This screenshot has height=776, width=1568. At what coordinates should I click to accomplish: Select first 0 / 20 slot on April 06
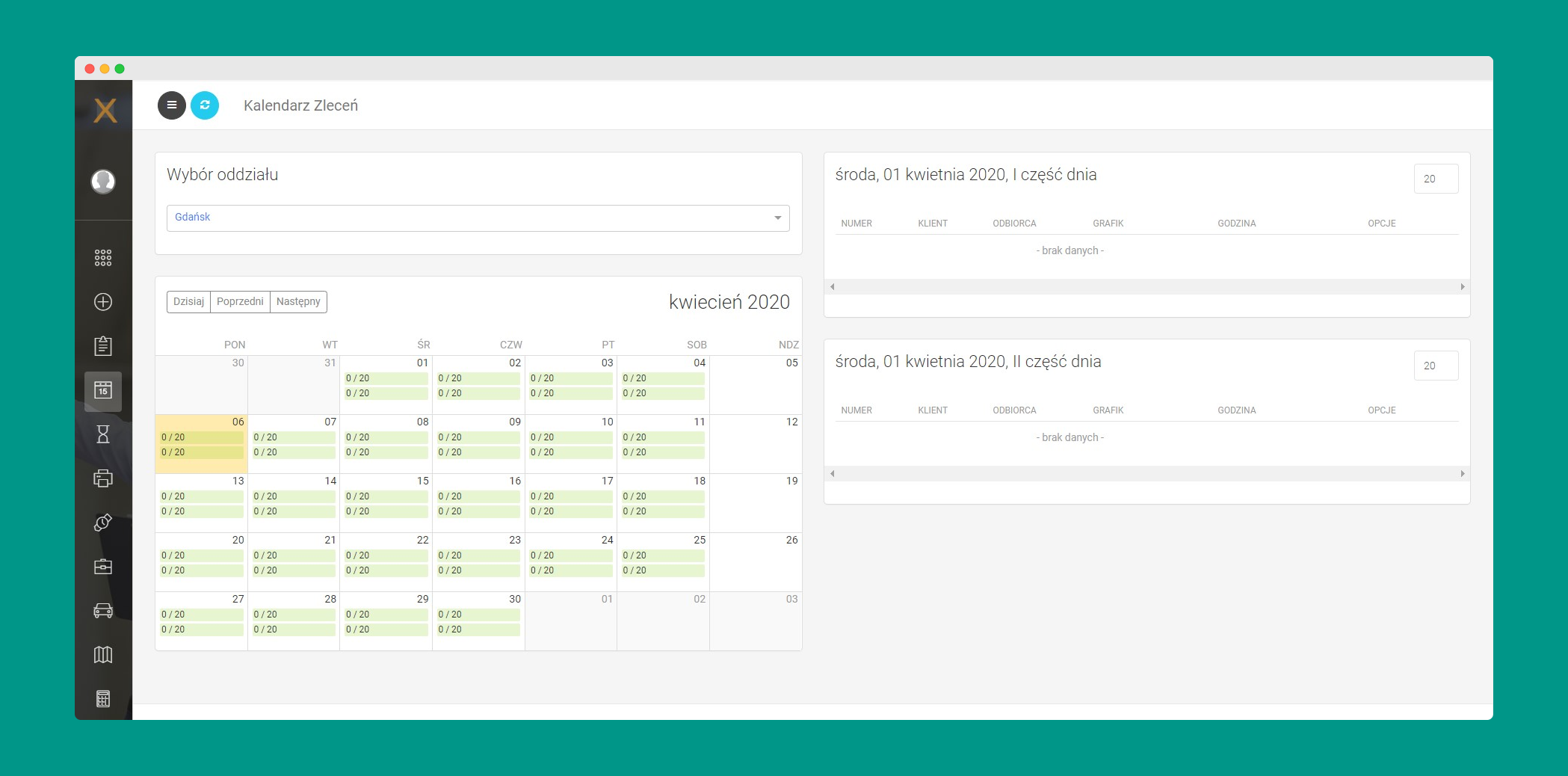201,437
